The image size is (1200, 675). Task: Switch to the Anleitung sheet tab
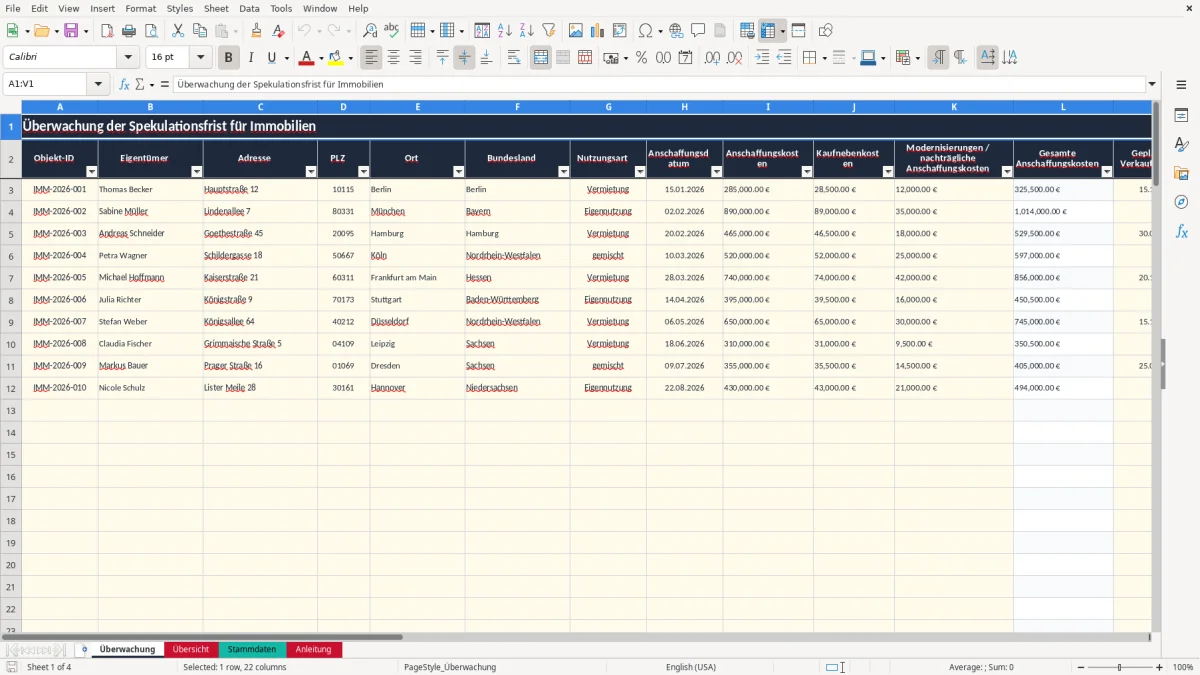coord(314,649)
